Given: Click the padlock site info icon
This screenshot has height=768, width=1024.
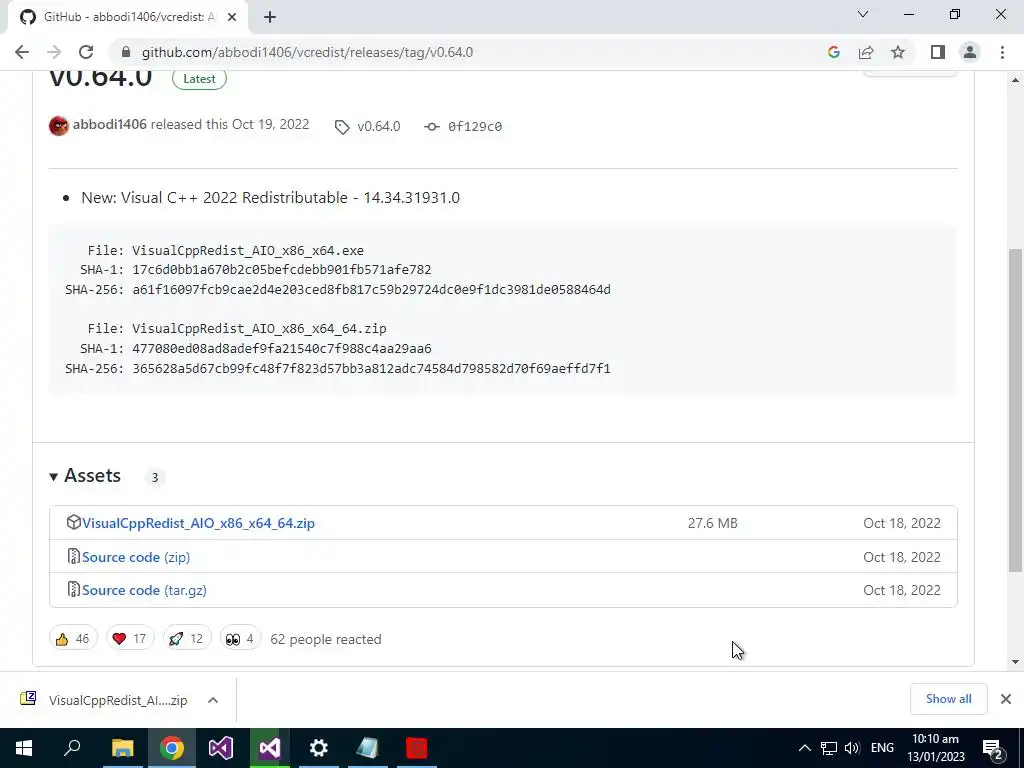Looking at the screenshot, I should (x=126, y=52).
